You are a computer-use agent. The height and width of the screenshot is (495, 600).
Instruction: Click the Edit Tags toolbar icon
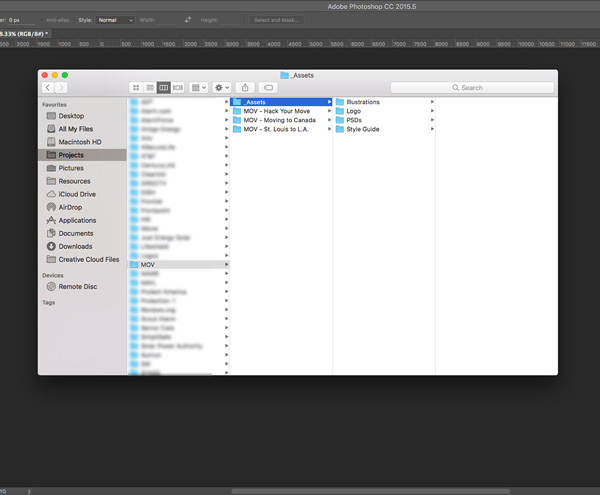268,88
